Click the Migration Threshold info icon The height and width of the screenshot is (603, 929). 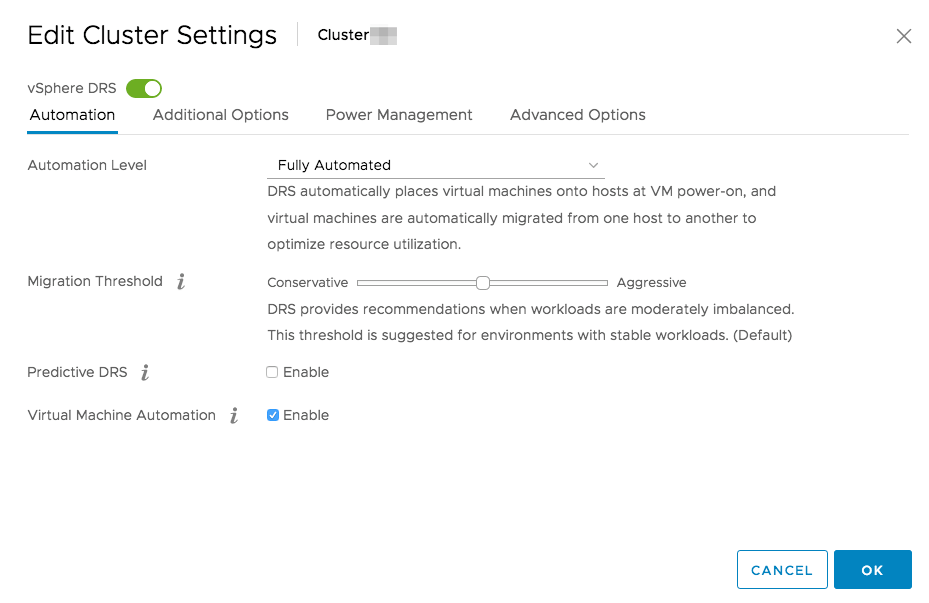tap(181, 282)
